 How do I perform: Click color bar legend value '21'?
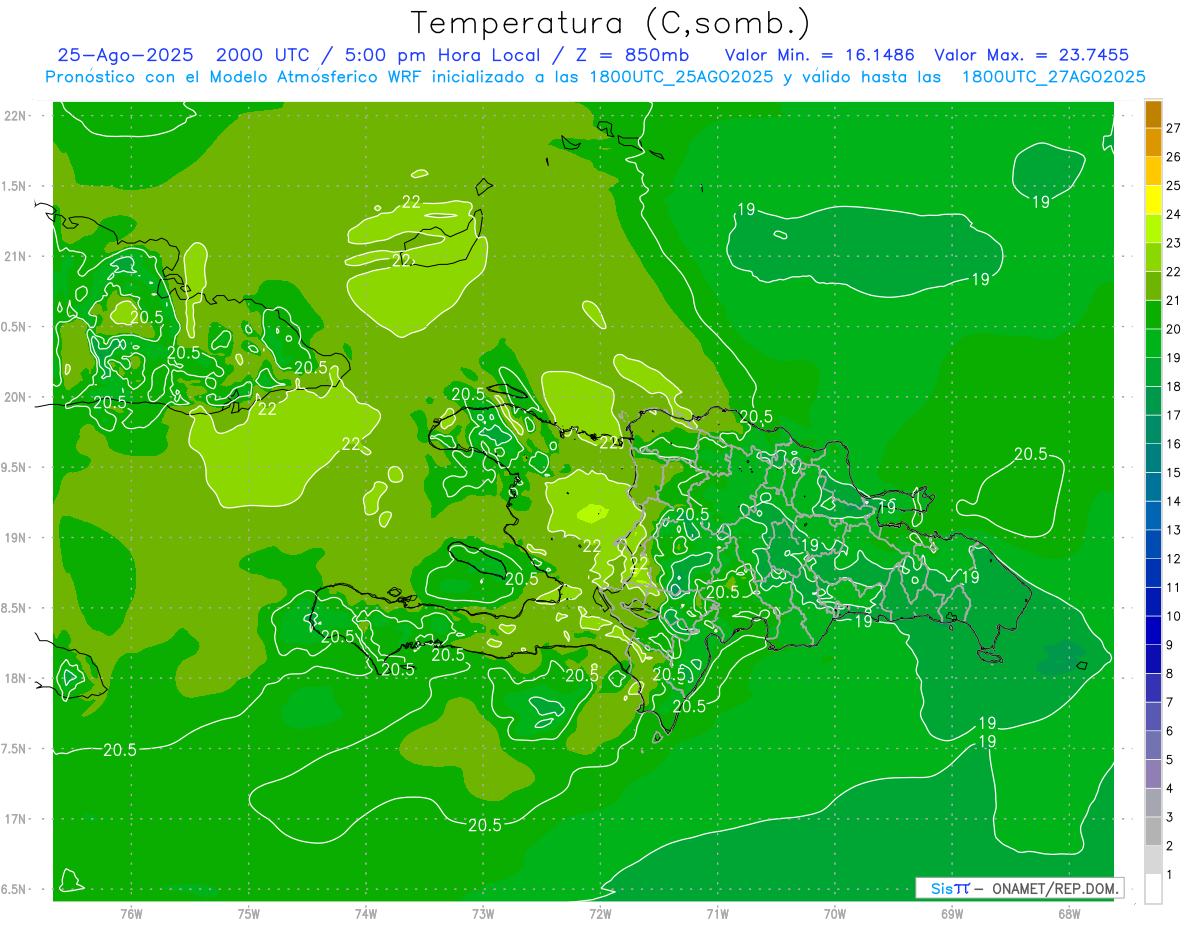coord(1174,300)
